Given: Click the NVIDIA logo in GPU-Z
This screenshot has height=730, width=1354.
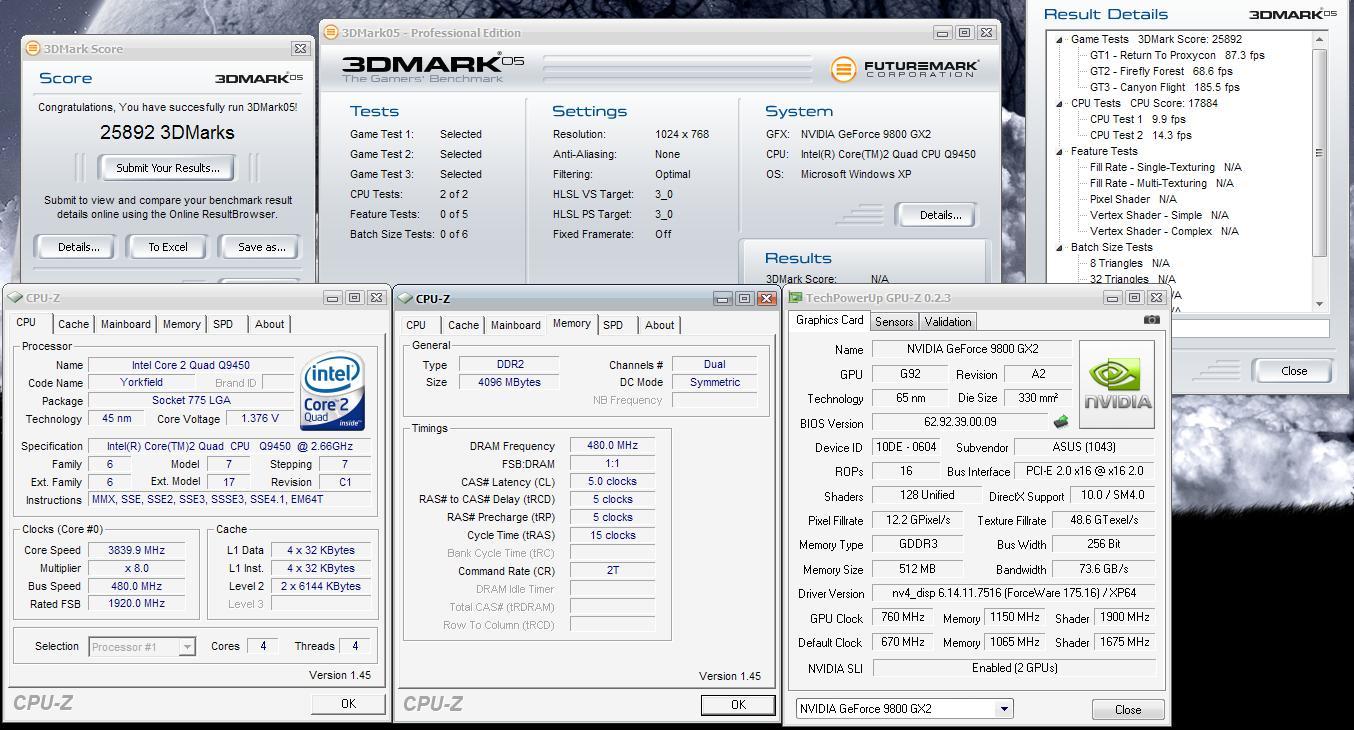Looking at the screenshot, I should pyautogui.click(x=1117, y=385).
